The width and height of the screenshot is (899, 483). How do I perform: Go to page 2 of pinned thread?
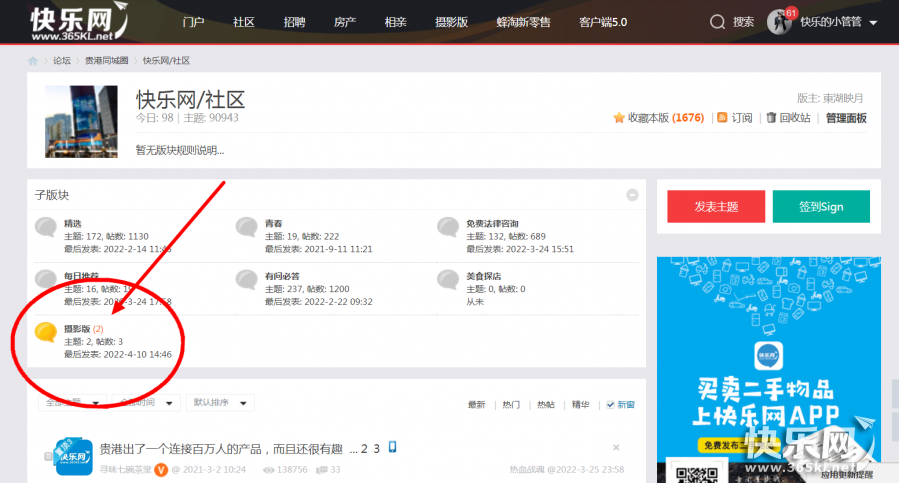364,449
